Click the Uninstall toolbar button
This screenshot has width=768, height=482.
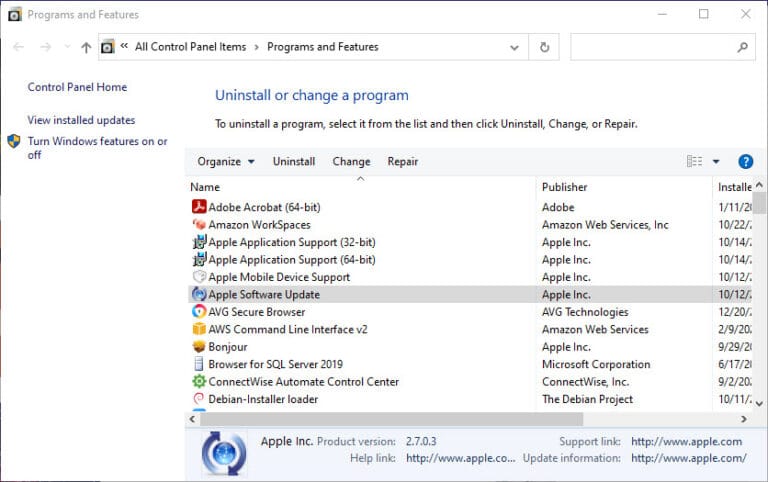(294, 161)
